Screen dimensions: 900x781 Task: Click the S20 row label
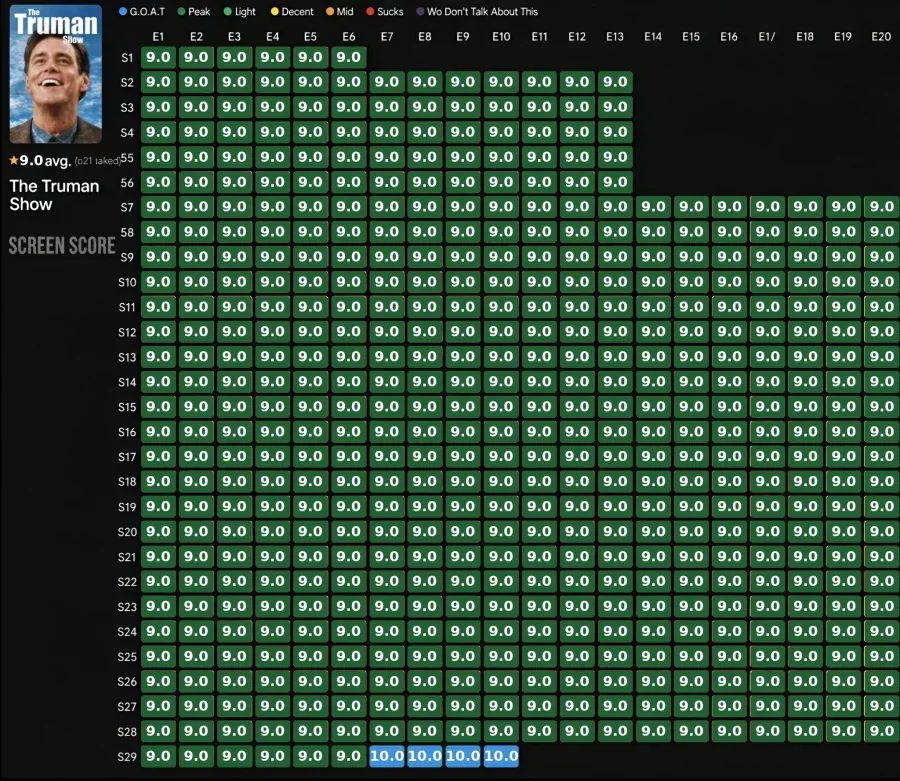[127, 532]
